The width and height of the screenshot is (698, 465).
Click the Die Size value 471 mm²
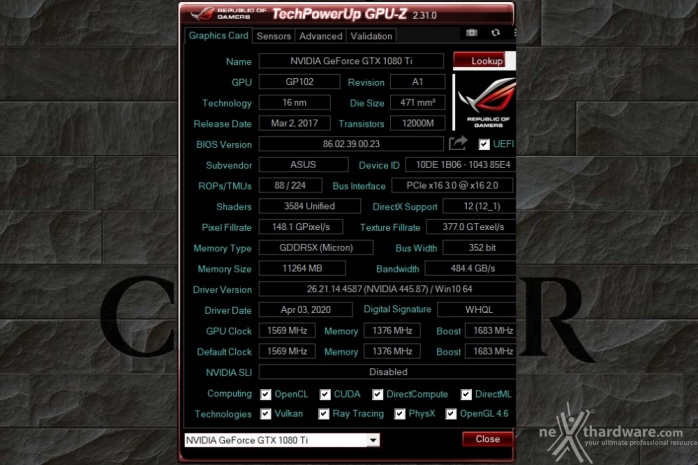click(418, 102)
